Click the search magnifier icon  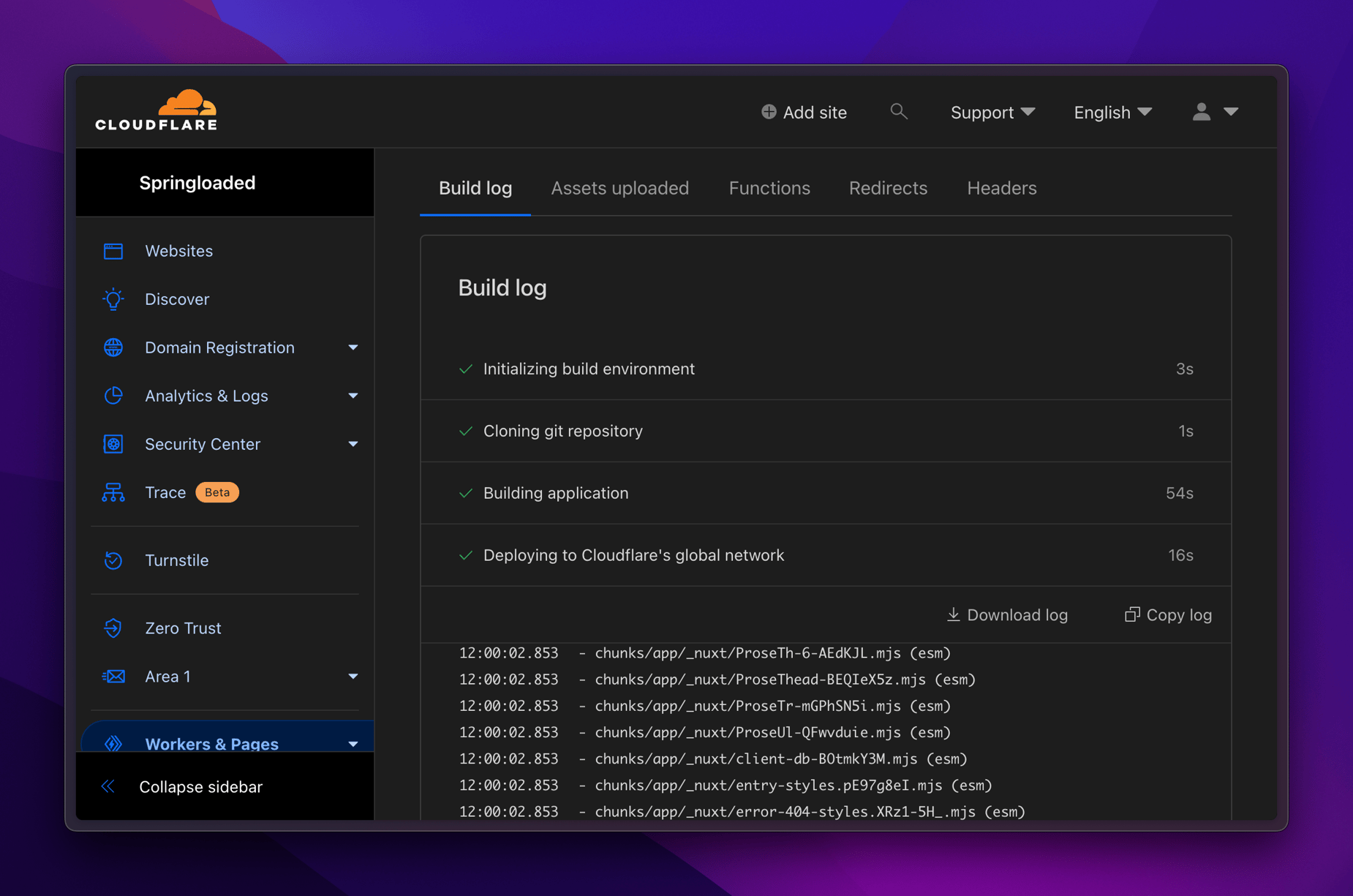click(899, 112)
